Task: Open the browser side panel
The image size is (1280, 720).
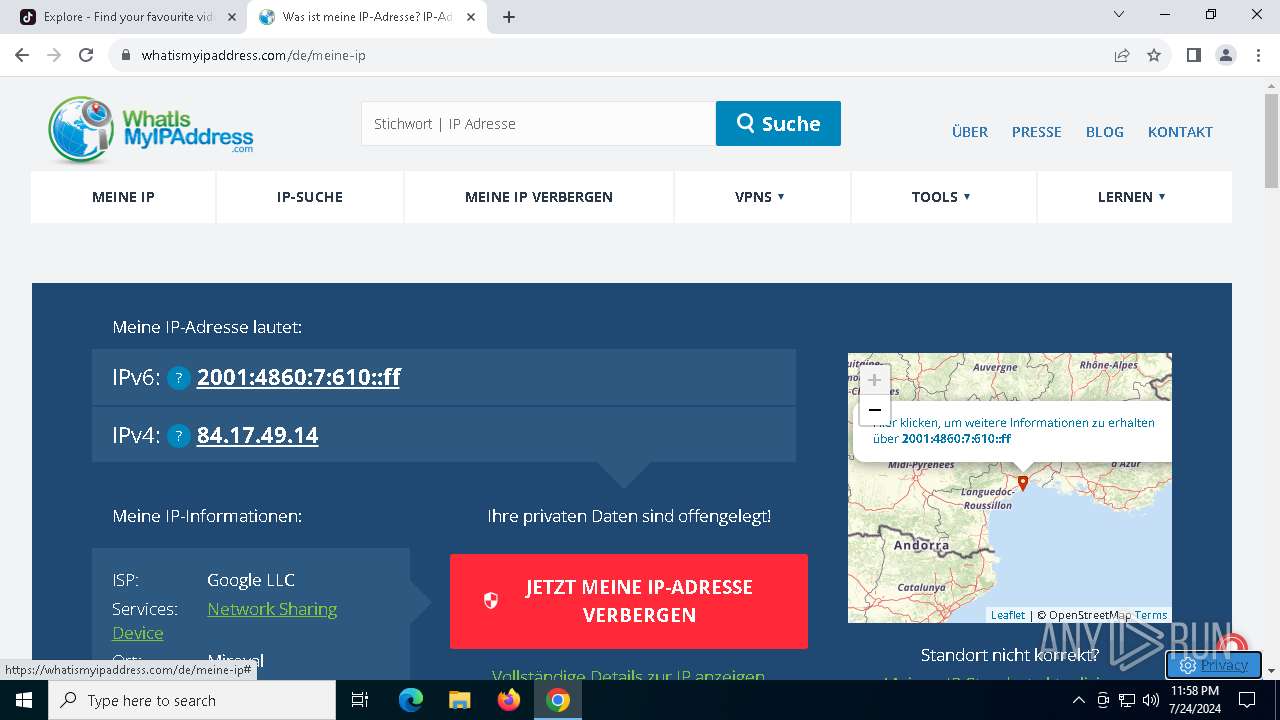Action: [1194, 55]
